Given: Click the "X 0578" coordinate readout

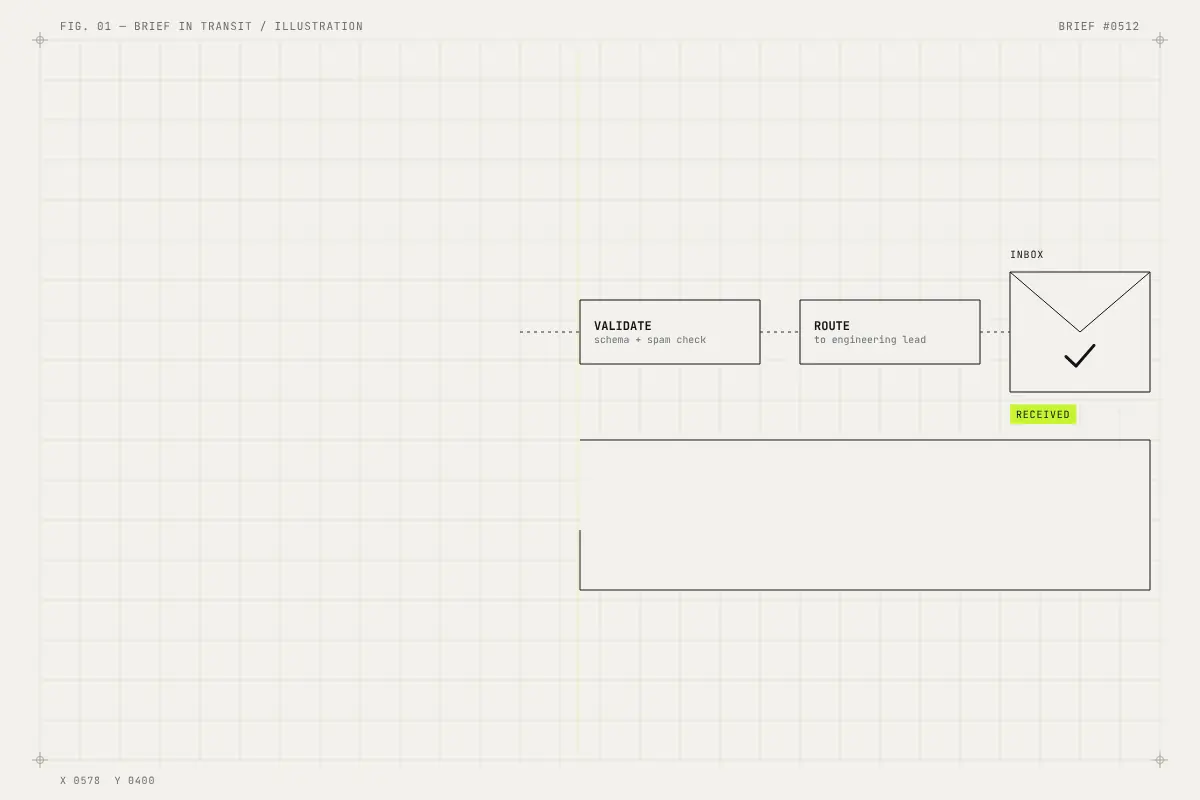Looking at the screenshot, I should pyautogui.click(x=80, y=781).
